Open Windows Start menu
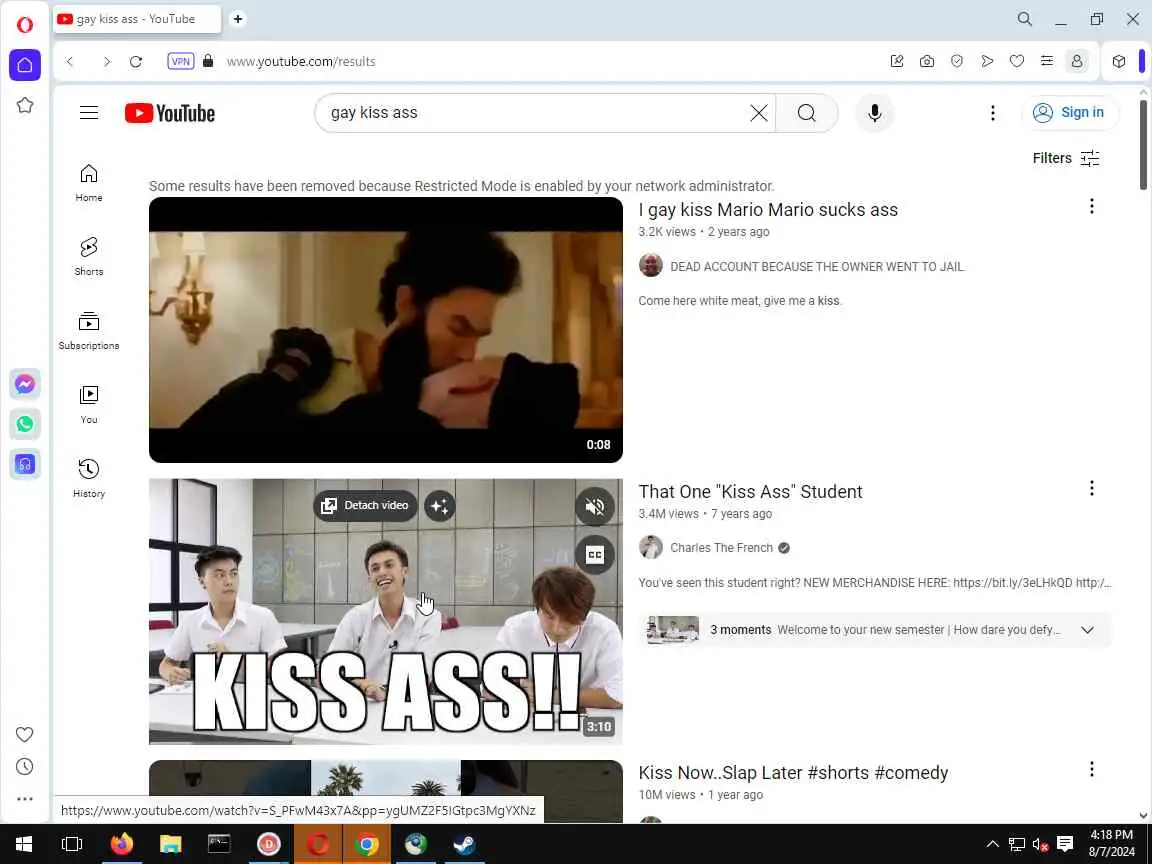The image size is (1152, 864). coord(24,844)
